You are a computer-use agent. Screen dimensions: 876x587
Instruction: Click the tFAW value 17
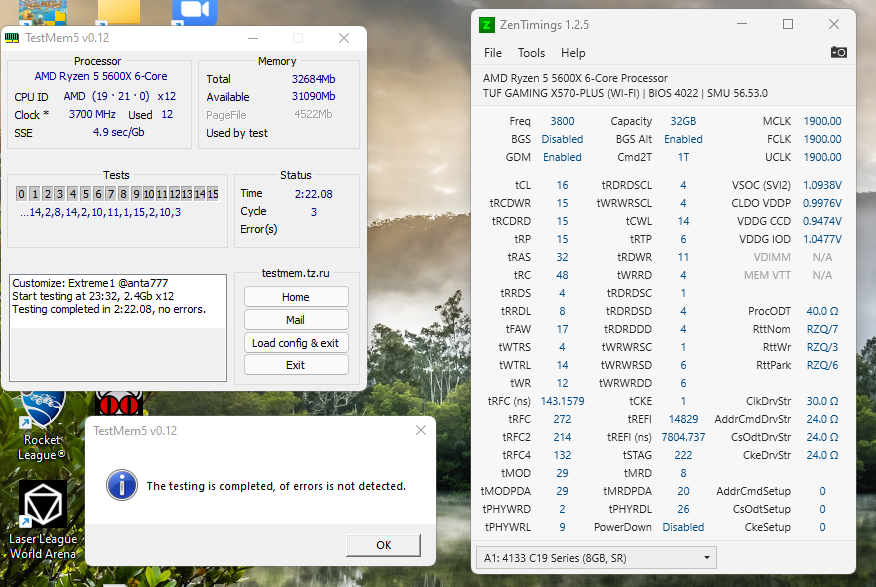pyautogui.click(x=562, y=329)
